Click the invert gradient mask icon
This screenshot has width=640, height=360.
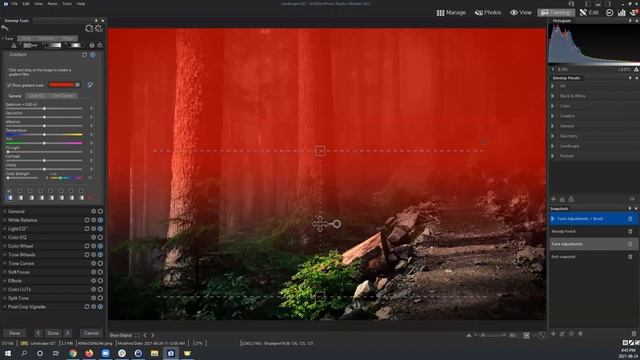(x=90, y=85)
